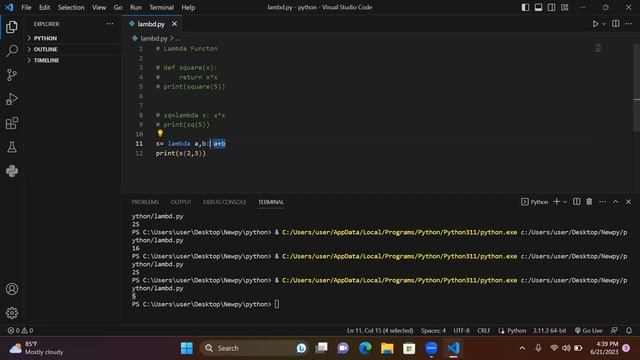Screen dimensions: 640x360
Task: Open the run button dropdown arrow
Action: click(x=604, y=24)
